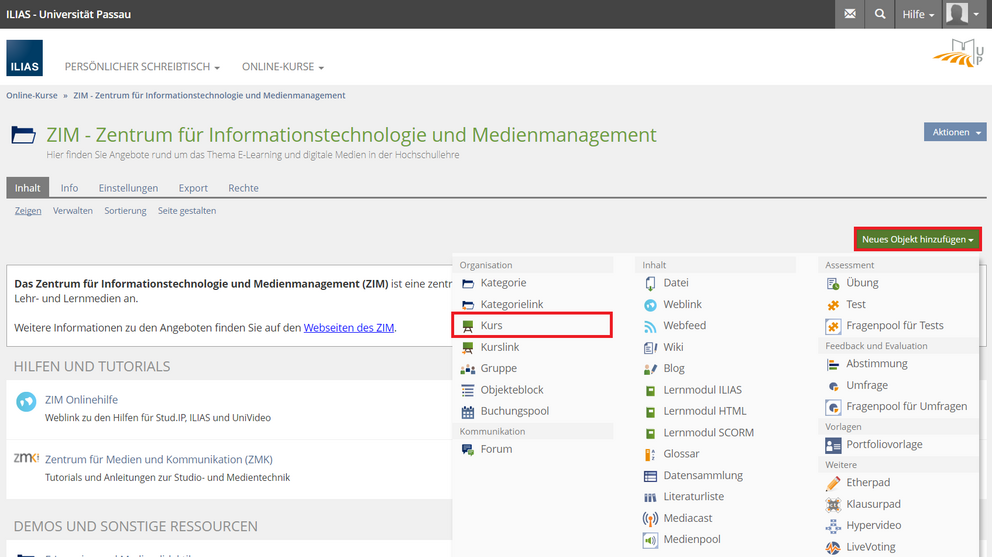Image resolution: width=992 pixels, height=557 pixels.
Task: Open the Hilfe dropdown
Action: pyautogui.click(x=918, y=14)
